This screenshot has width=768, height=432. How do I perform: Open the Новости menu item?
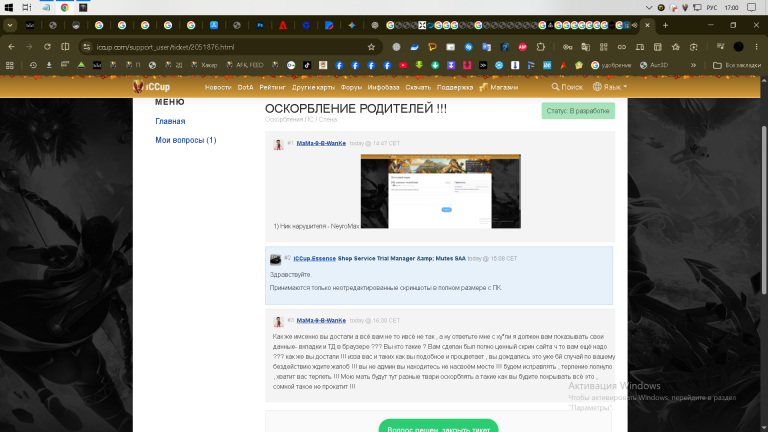(218, 87)
